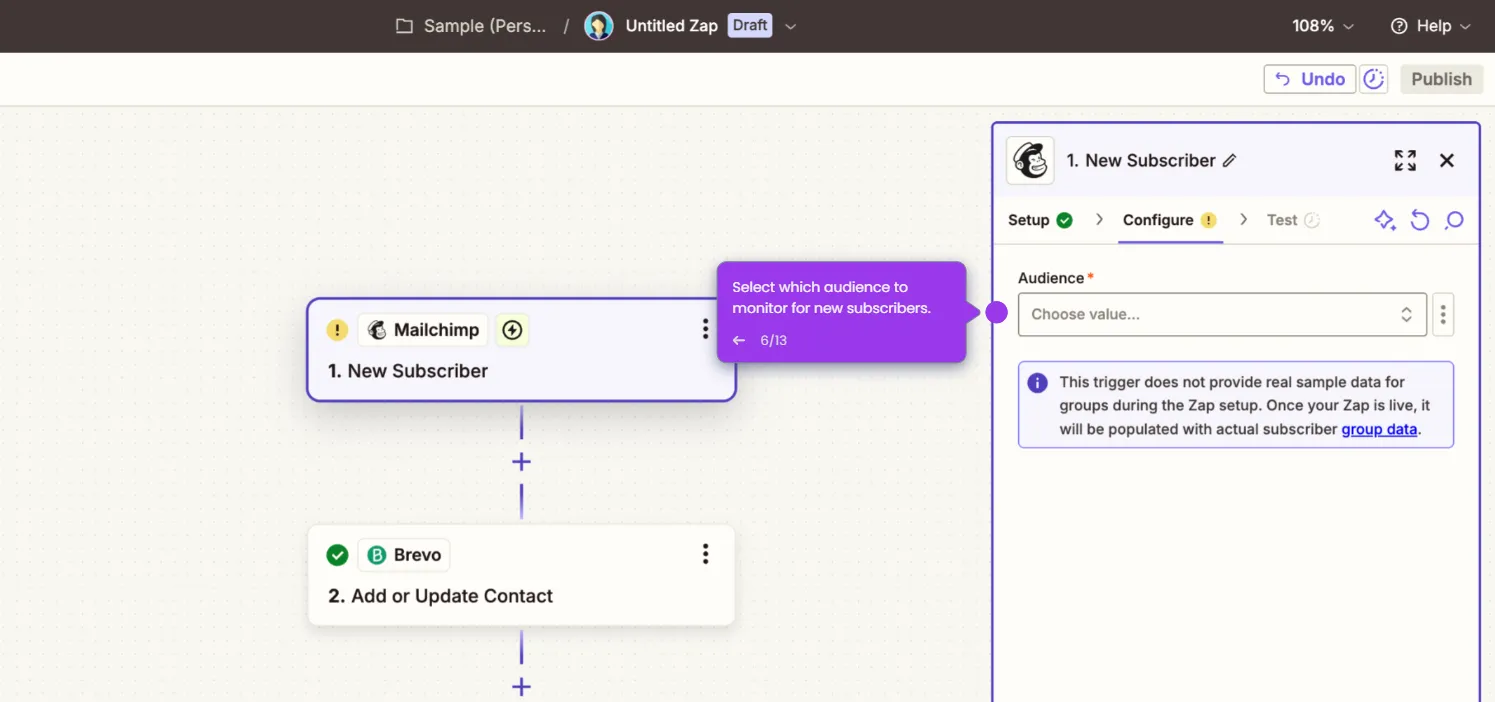Select the 2. Add or Update Contact step
The width and height of the screenshot is (1495, 702).
pyautogui.click(x=521, y=576)
